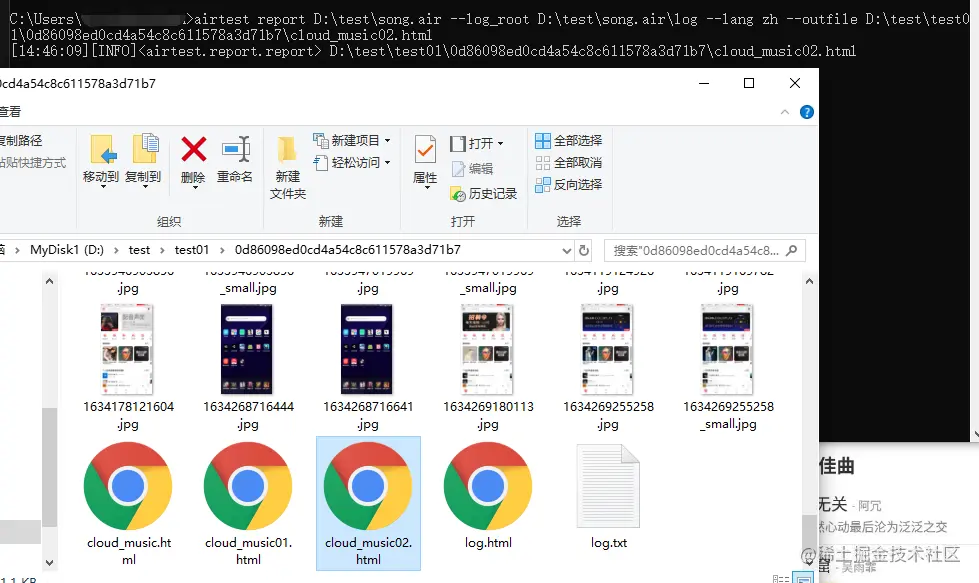Click the navigation pane scroll-up arrow
This screenshot has height=583, width=979.
[x=49, y=282]
